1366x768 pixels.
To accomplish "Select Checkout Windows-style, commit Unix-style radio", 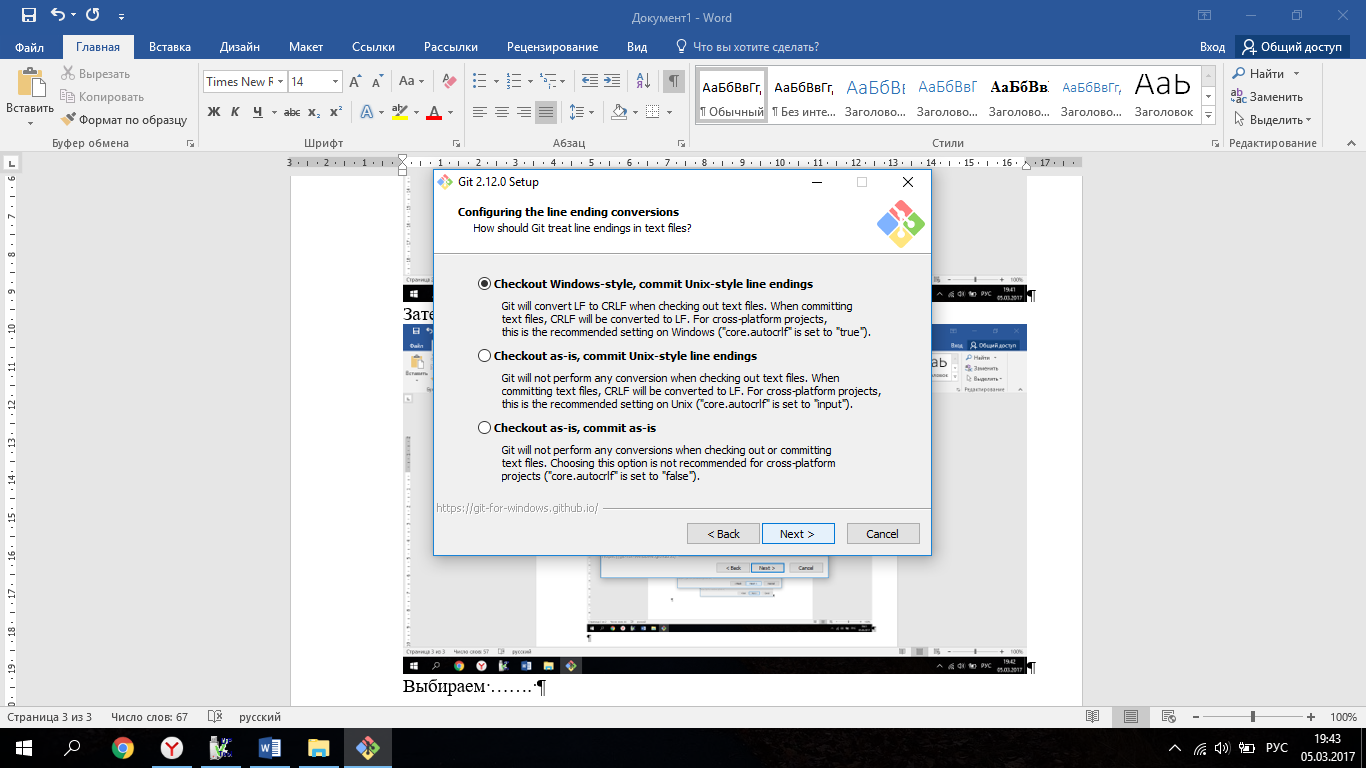I will 485,284.
